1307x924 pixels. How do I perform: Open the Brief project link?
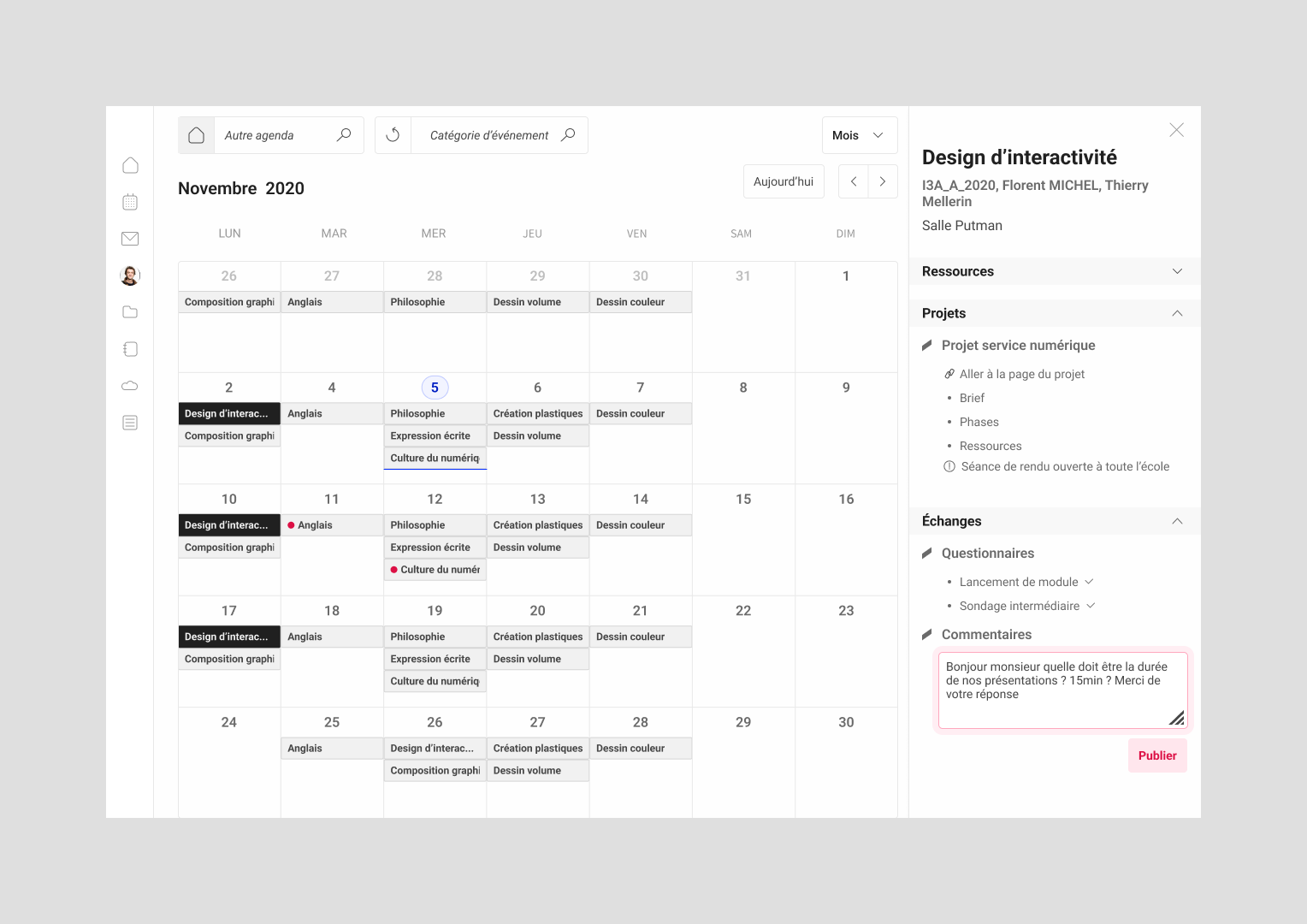click(972, 398)
